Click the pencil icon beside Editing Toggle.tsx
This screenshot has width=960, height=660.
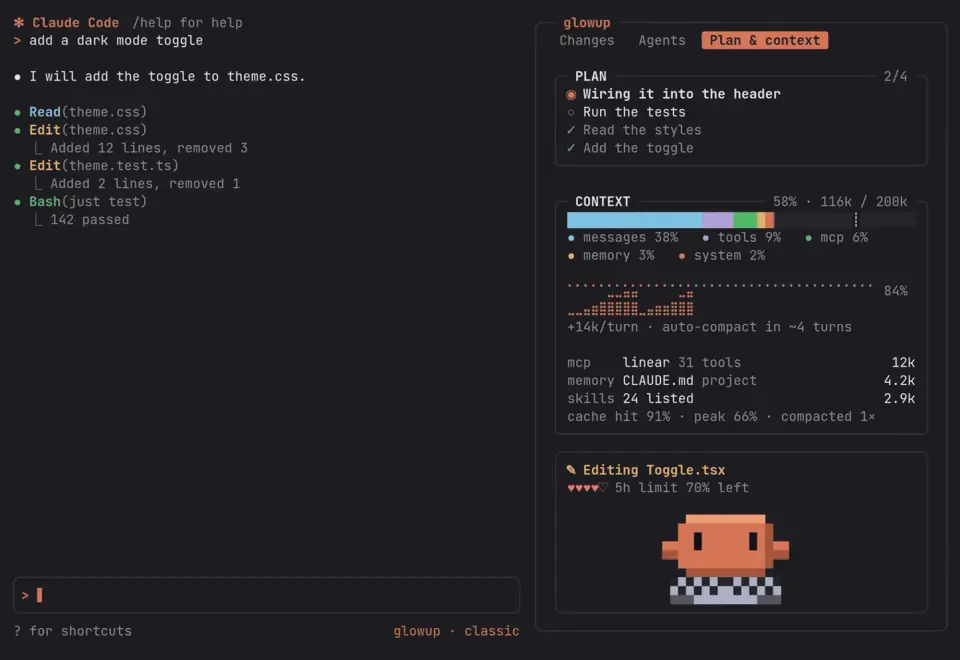[x=571, y=470]
